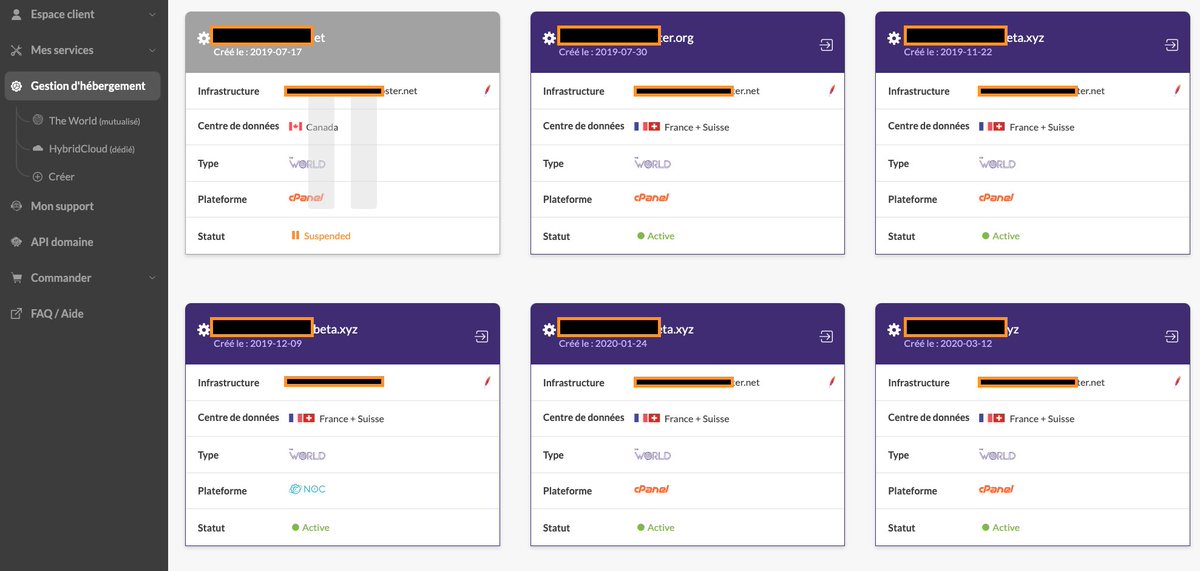Screen dimensions: 1200x571
Task: Open gear settings on card created 2019-12-09
Action: coord(204,330)
